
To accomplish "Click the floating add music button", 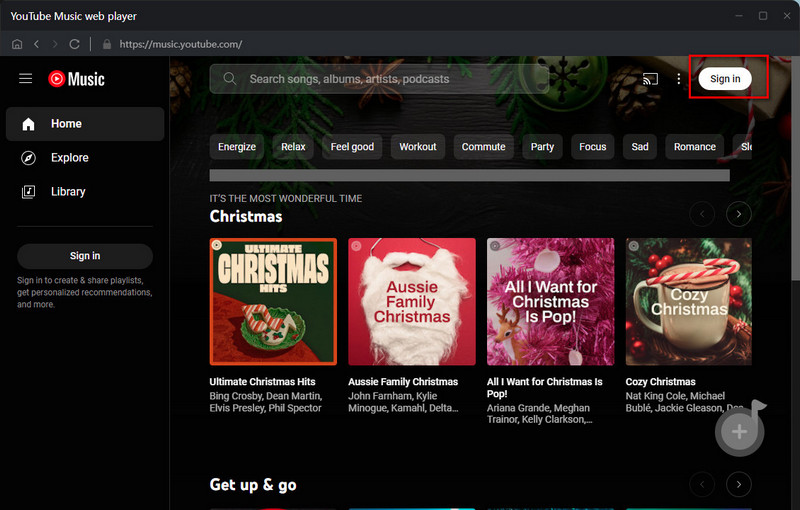I will [739, 431].
